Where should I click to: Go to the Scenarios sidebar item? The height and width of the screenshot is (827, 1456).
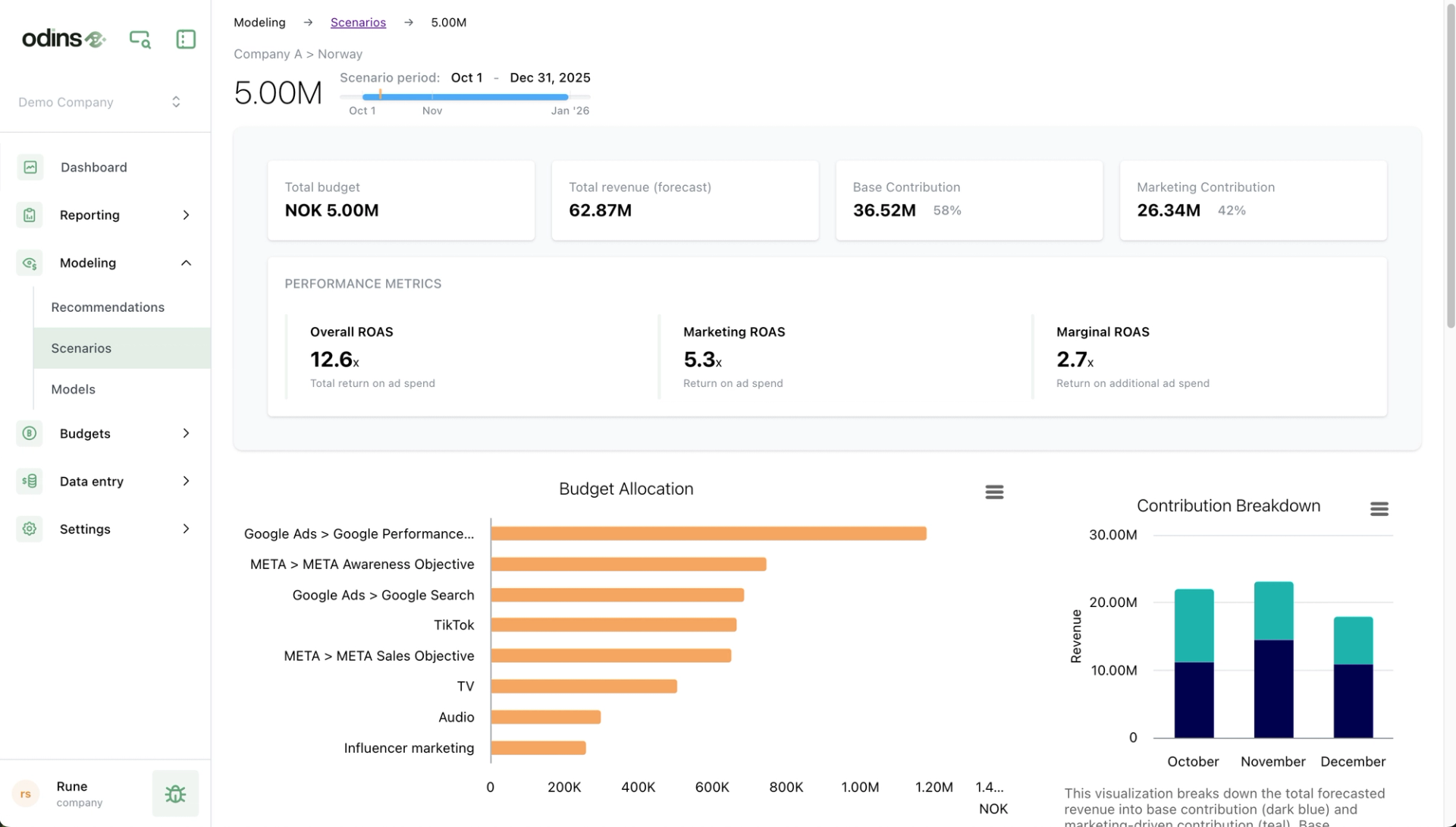81,348
